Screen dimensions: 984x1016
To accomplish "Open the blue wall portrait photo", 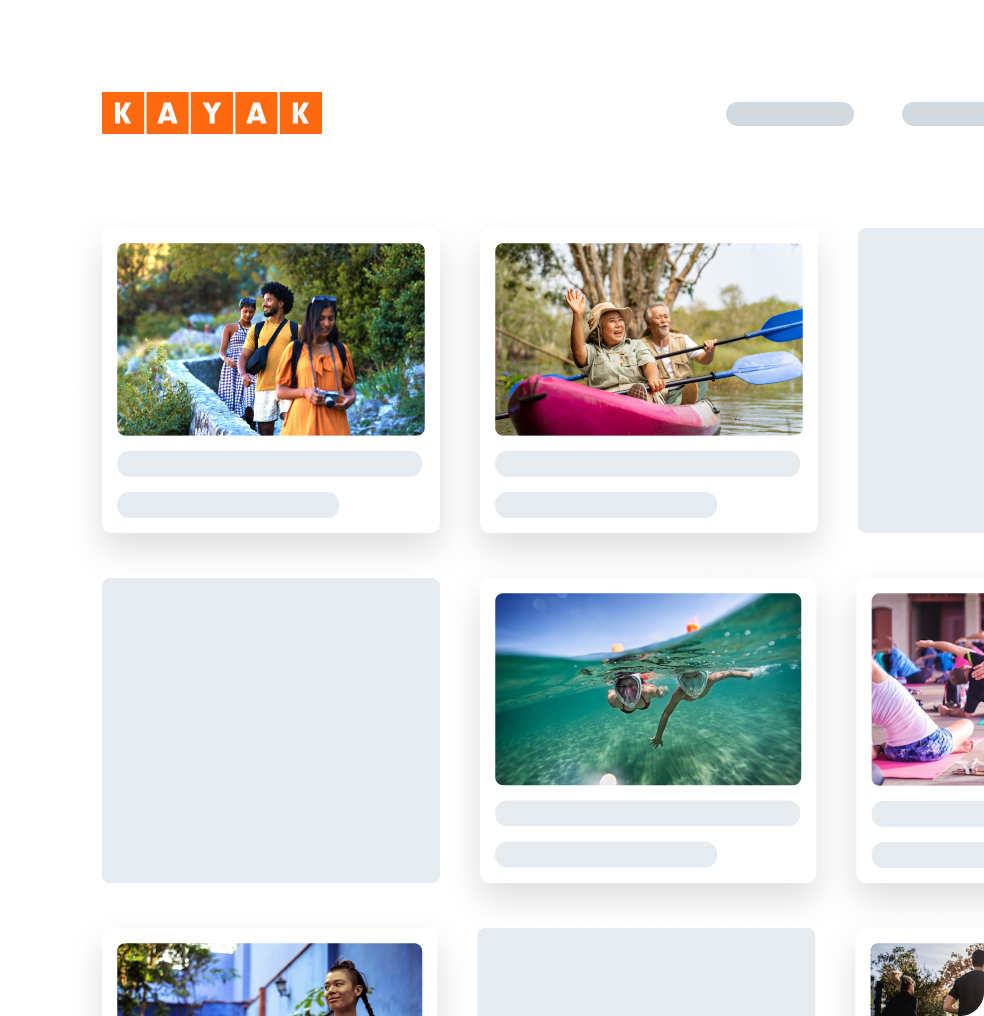I will pyautogui.click(x=269, y=979).
